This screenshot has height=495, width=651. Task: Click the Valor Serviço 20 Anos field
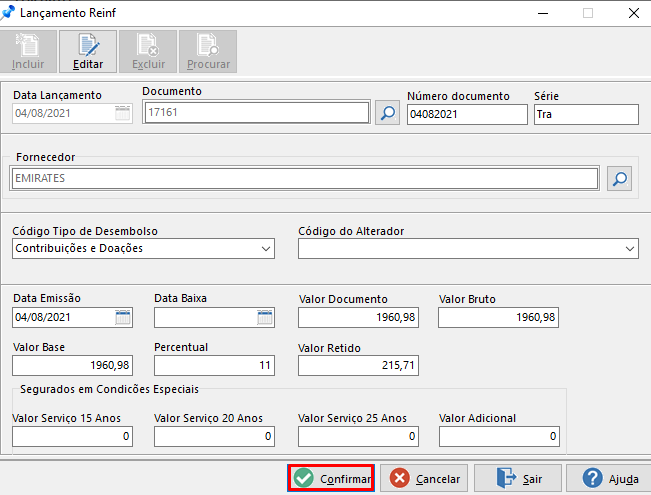pos(214,436)
